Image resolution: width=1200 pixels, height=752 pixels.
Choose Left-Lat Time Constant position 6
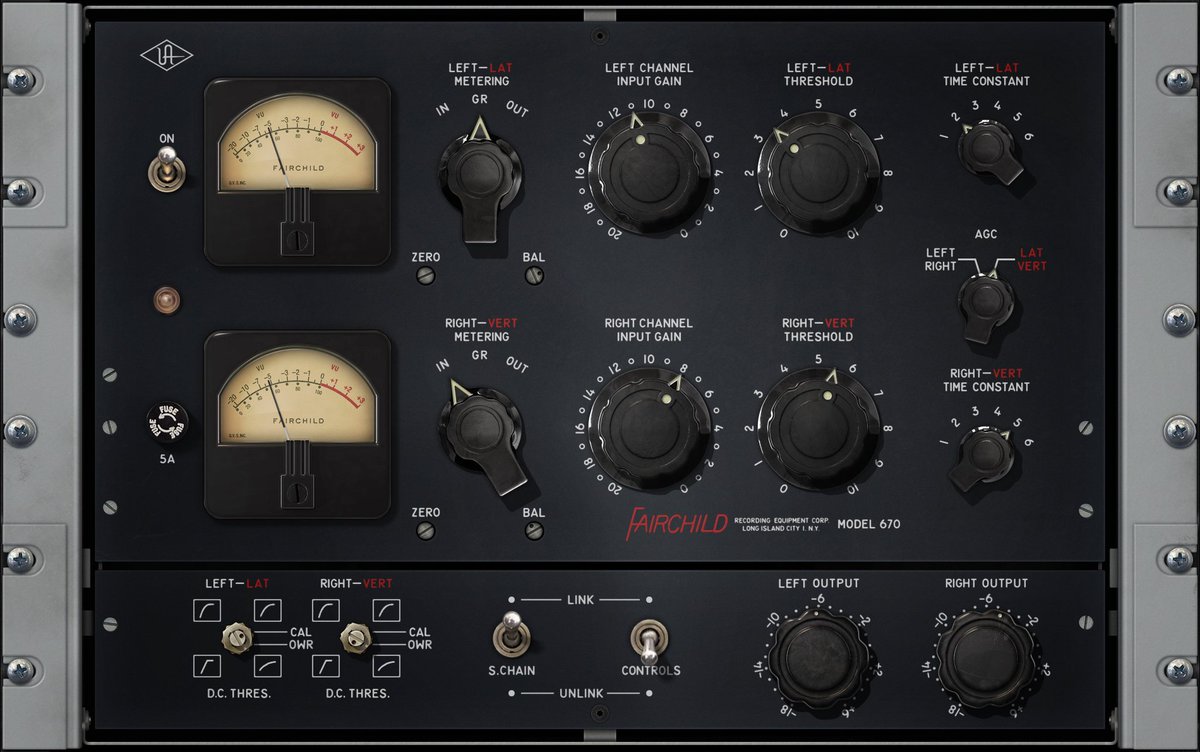pos(1028,136)
